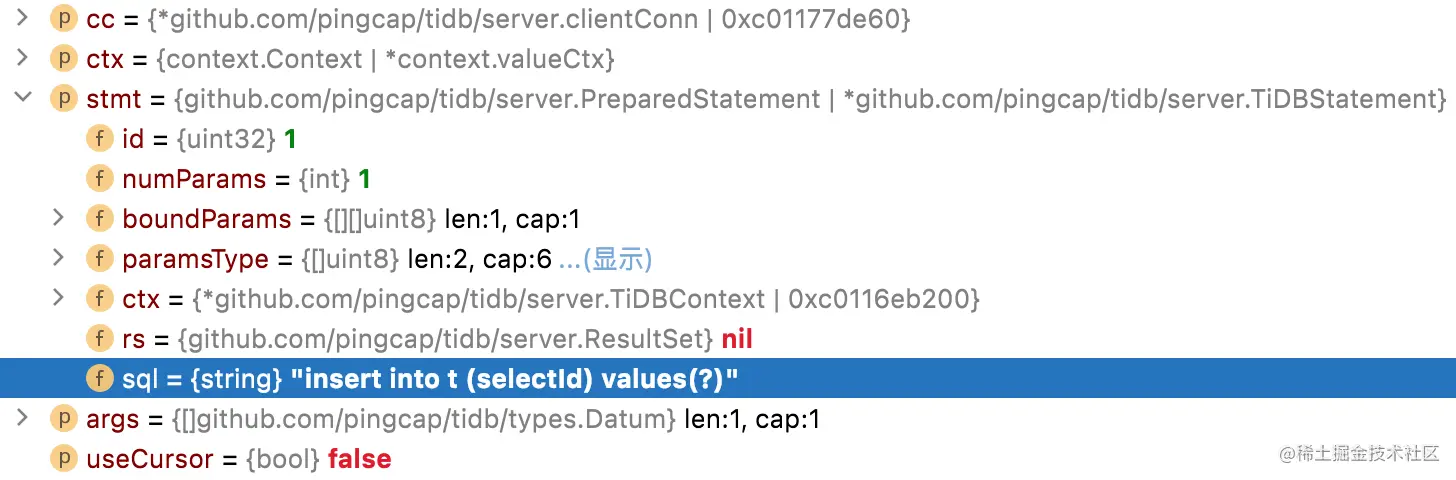This screenshot has width=1456, height=480.
Task: Expand the nested ctx TiDBContext field
Action: click(58, 298)
